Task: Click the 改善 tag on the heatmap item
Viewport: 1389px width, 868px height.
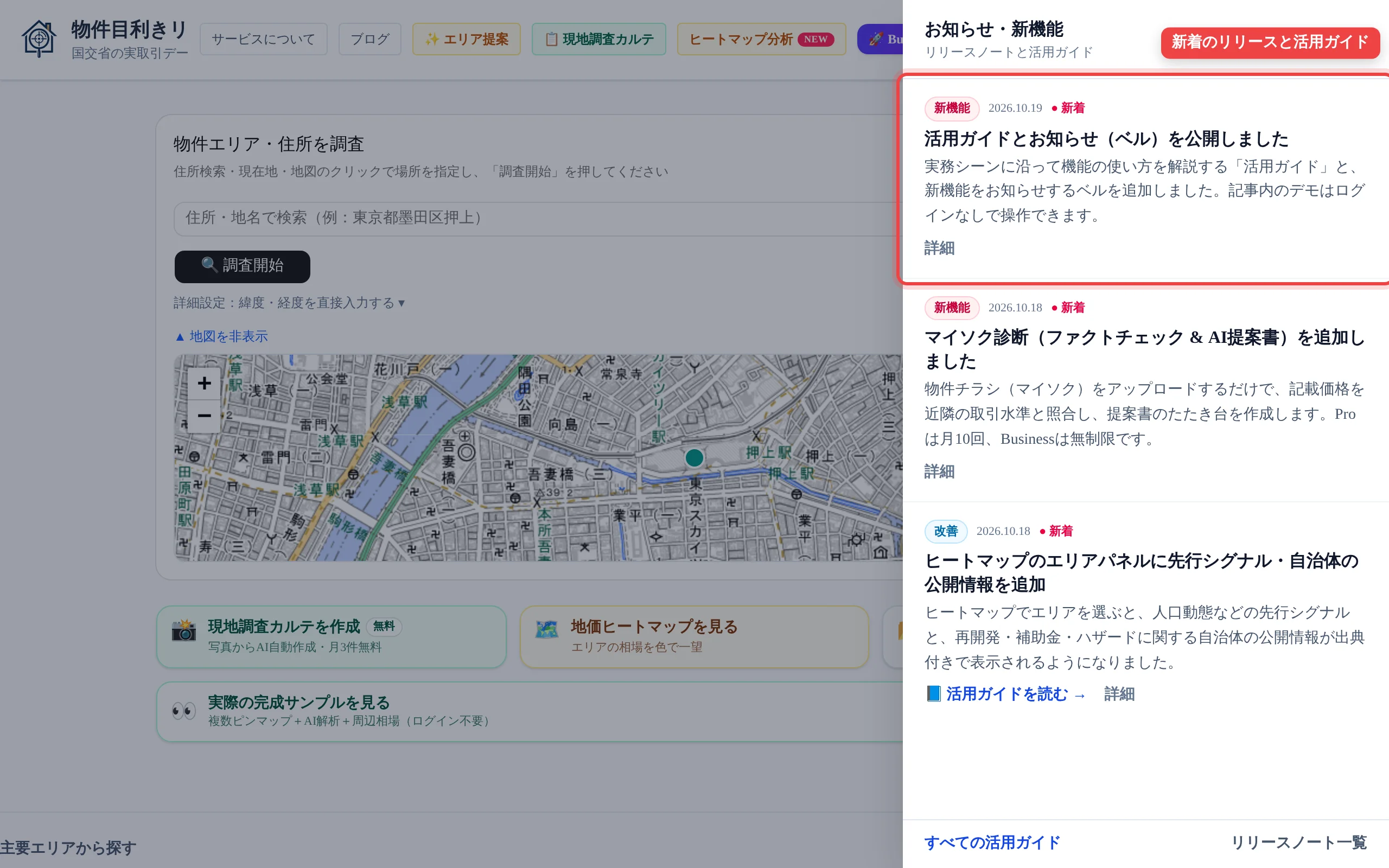Action: [945, 531]
